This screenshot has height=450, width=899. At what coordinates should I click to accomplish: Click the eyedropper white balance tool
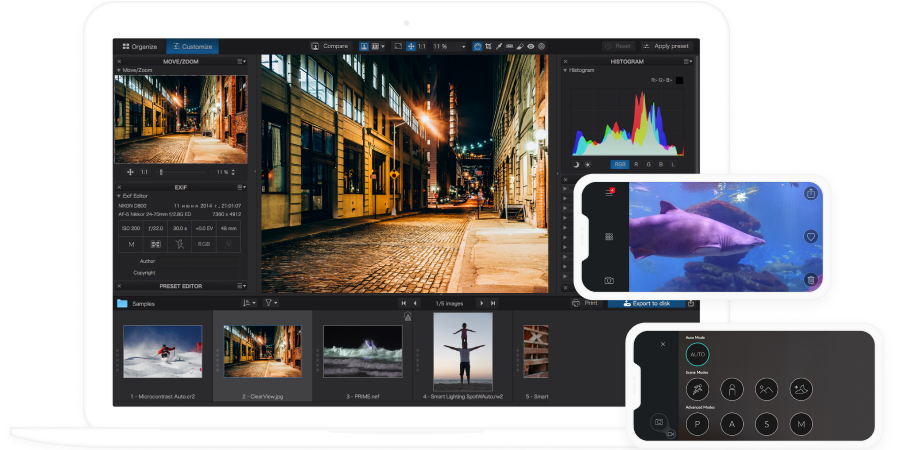point(498,46)
